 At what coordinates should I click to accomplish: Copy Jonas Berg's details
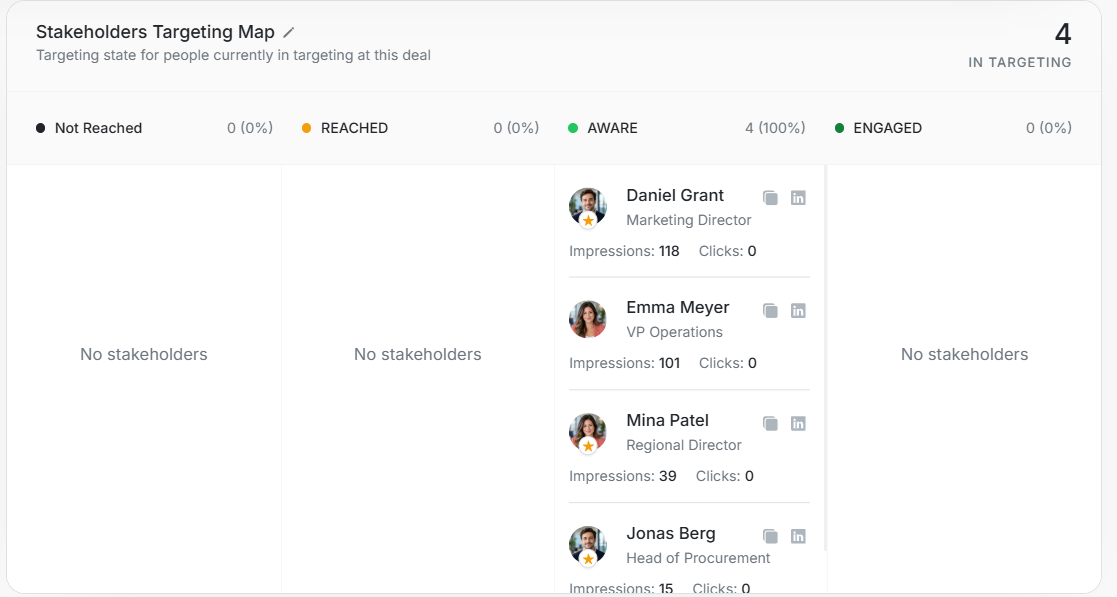pyautogui.click(x=770, y=536)
